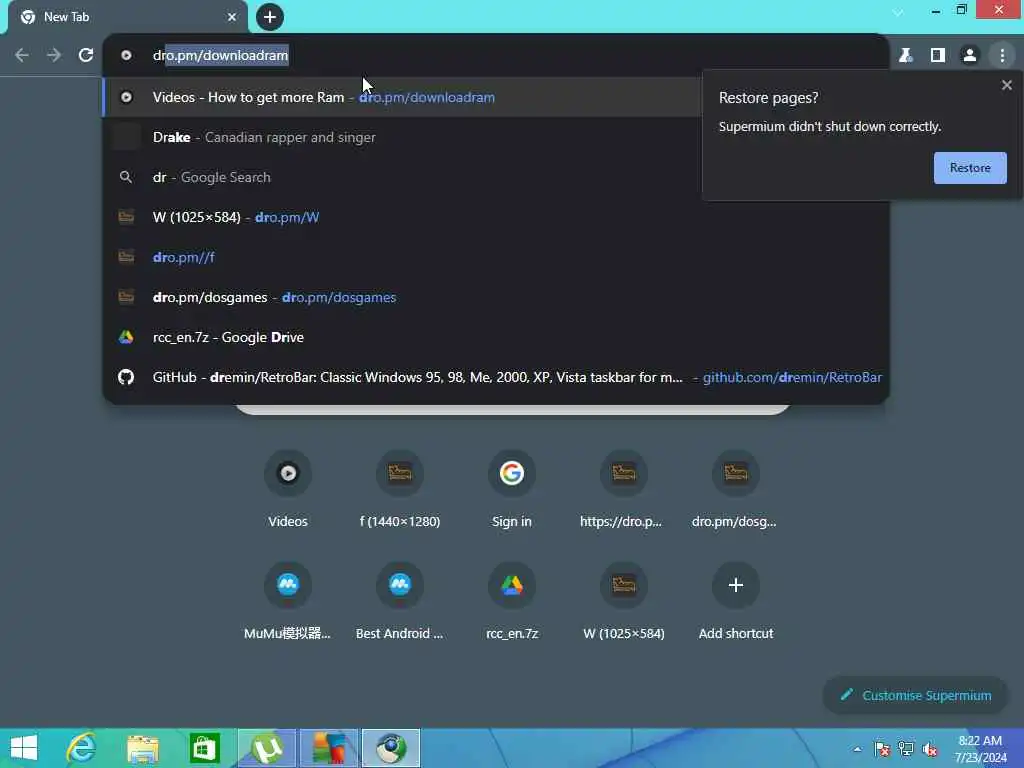Click the Restore button
This screenshot has height=768, width=1024.
click(970, 168)
